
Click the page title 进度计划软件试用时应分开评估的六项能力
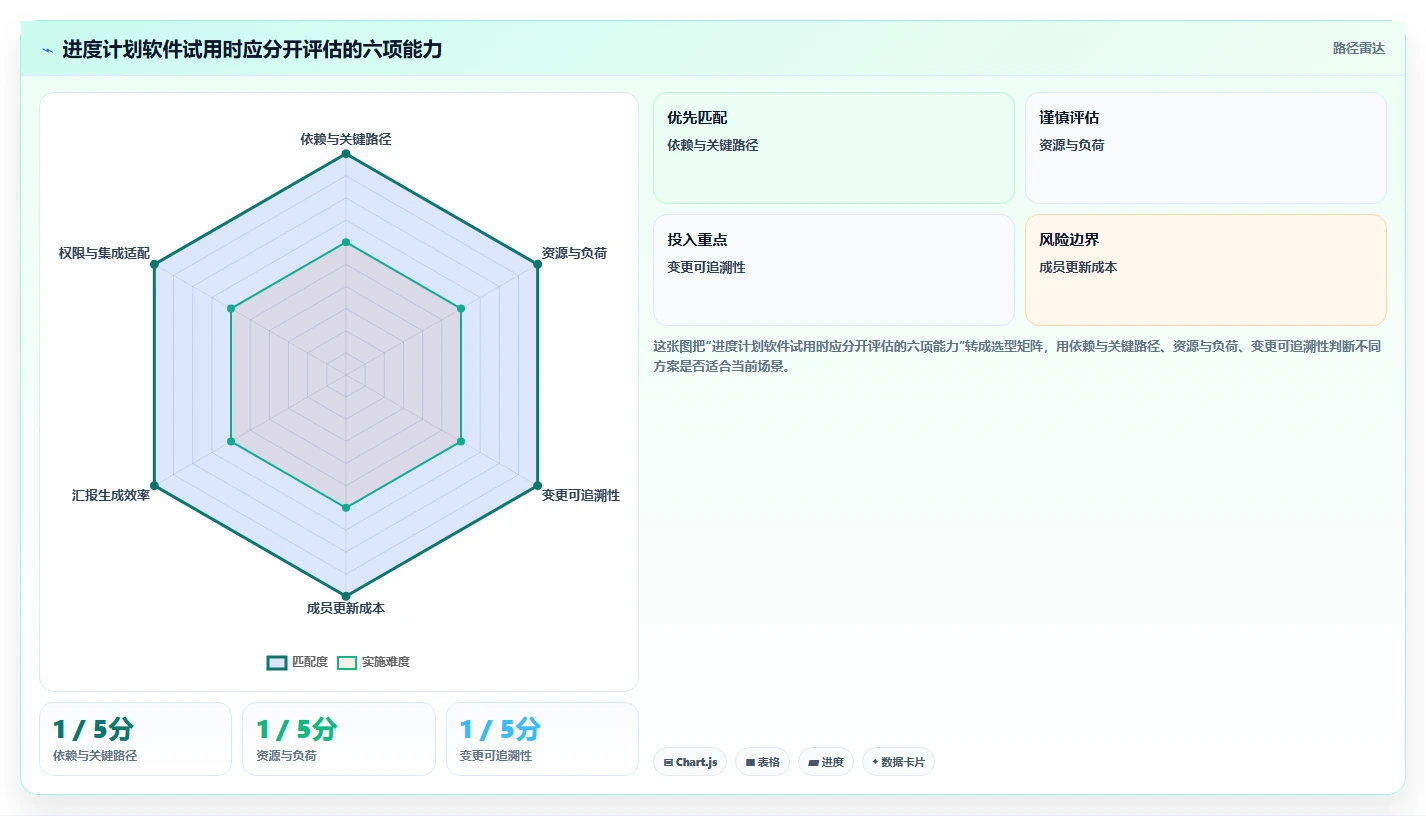[x=252, y=50]
